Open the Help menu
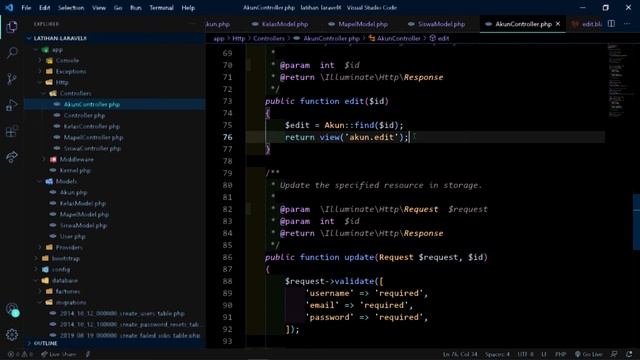The width and height of the screenshot is (640, 360). point(188,7)
